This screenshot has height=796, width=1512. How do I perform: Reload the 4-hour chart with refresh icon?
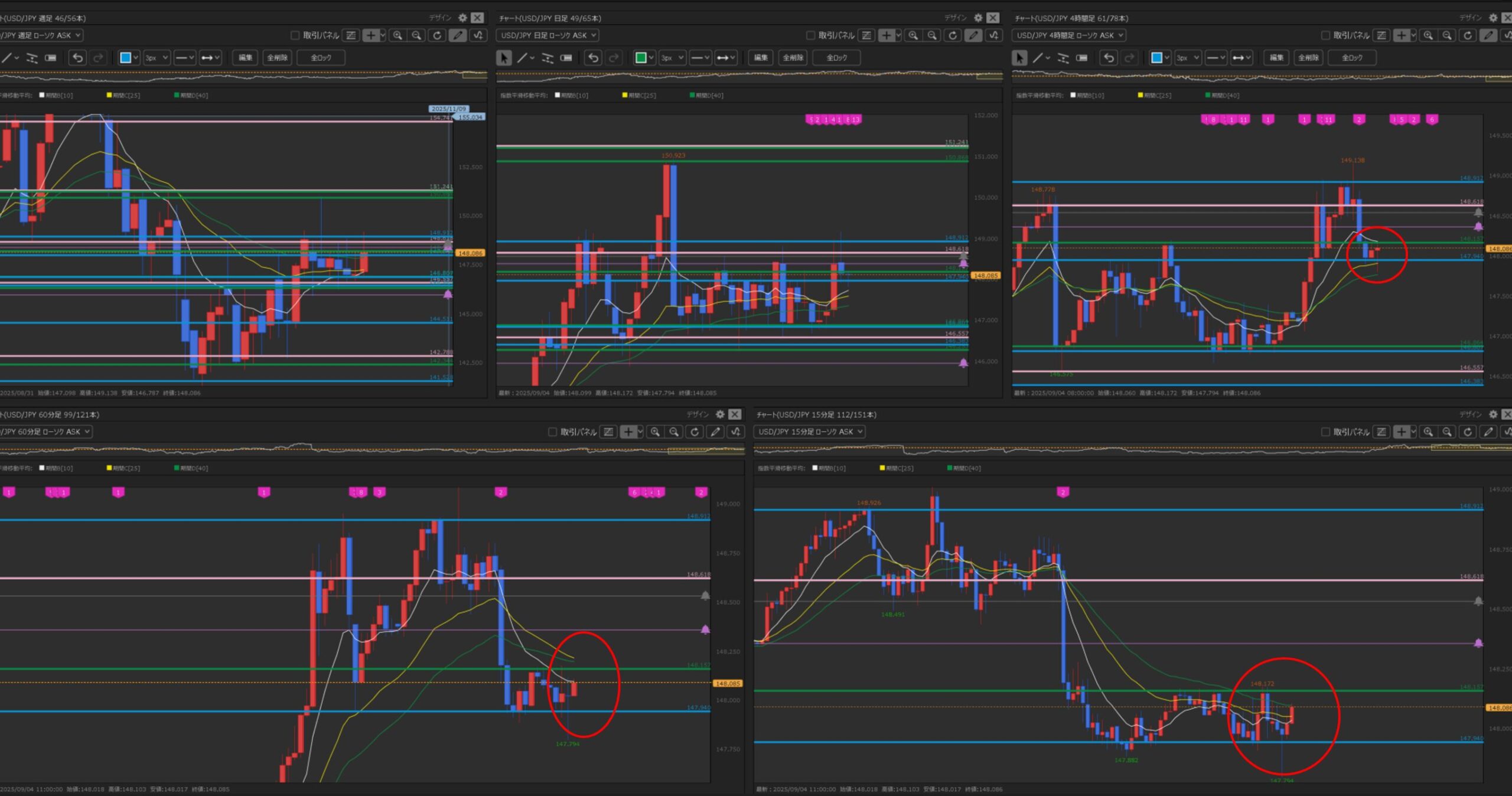(x=1468, y=35)
